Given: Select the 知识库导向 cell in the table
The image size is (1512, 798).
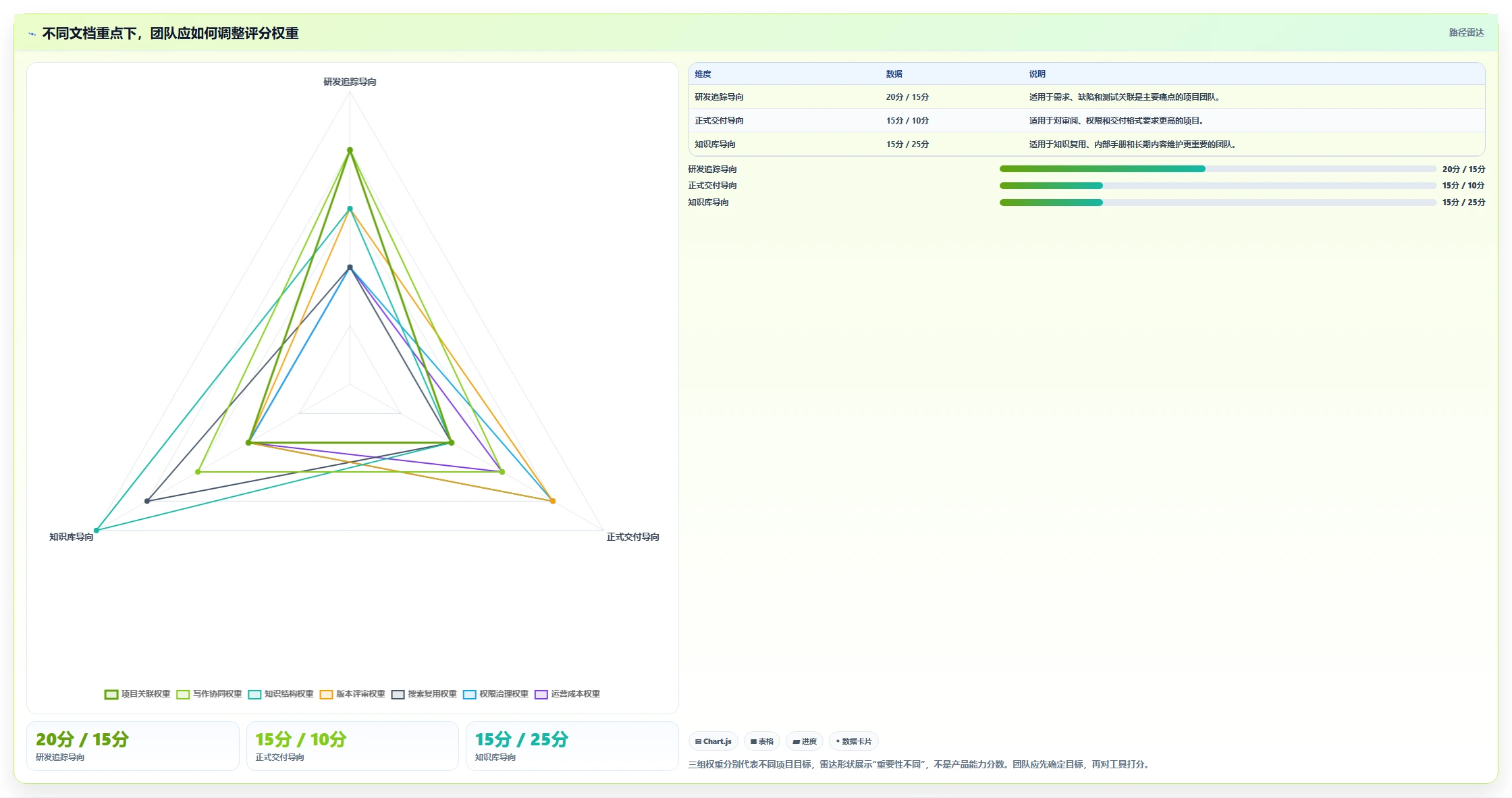Looking at the screenshot, I should point(715,144).
